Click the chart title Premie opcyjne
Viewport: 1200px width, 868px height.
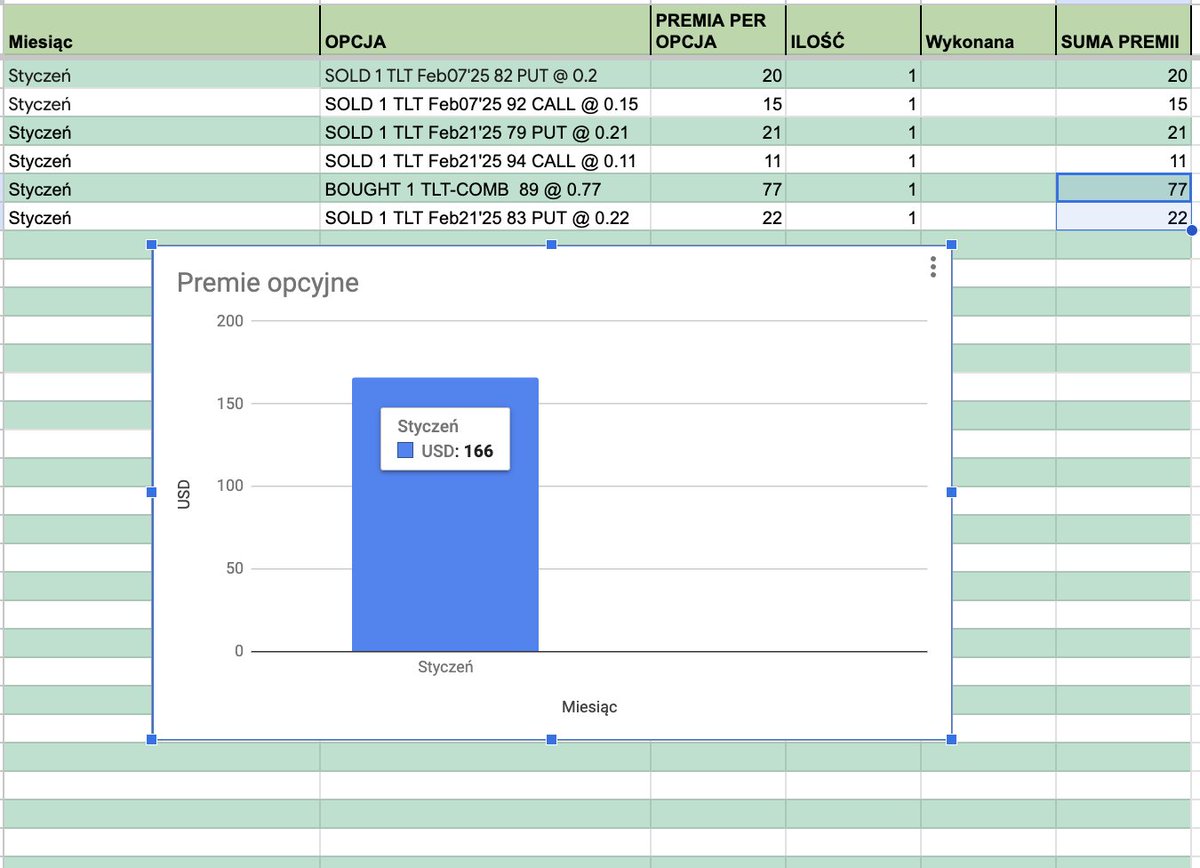pyautogui.click(x=267, y=283)
